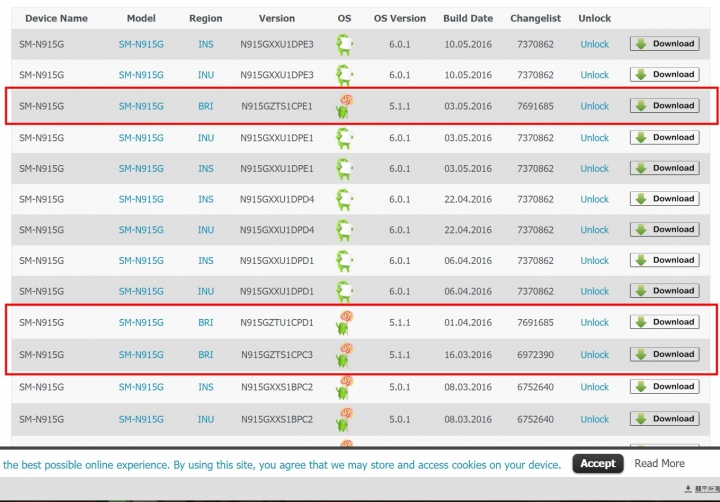
Task: Download firmware N915GXXU1DPE3 for region INU
Action: [x=664, y=75]
